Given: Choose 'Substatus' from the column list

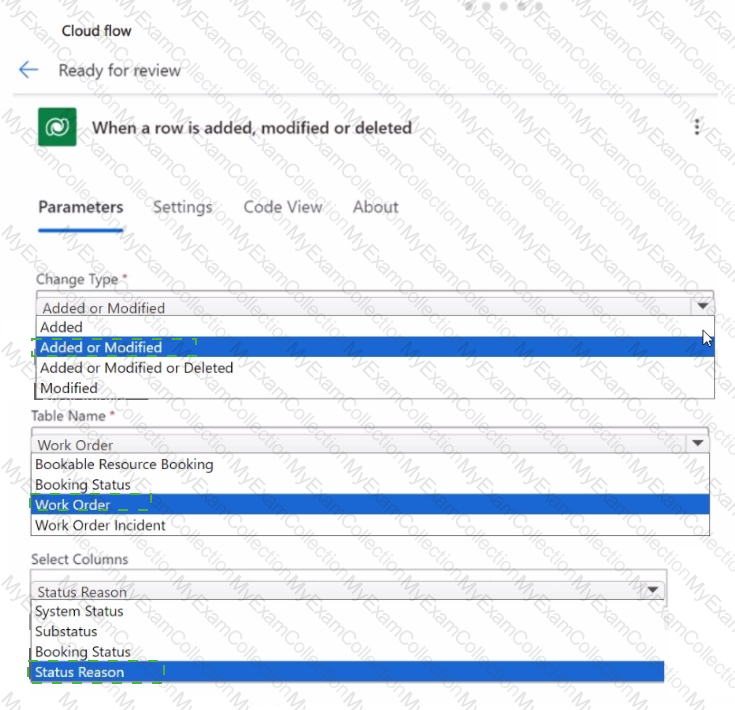Looking at the screenshot, I should click(x=66, y=631).
